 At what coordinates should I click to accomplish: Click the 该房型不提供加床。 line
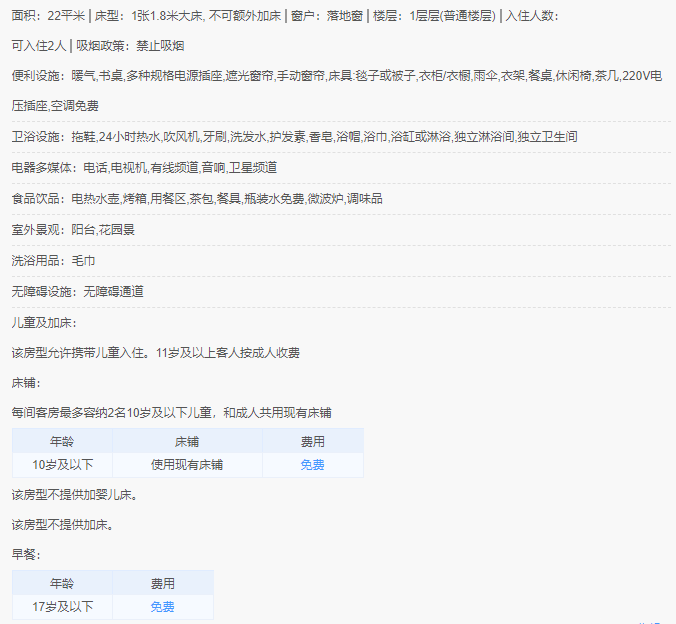63,525
